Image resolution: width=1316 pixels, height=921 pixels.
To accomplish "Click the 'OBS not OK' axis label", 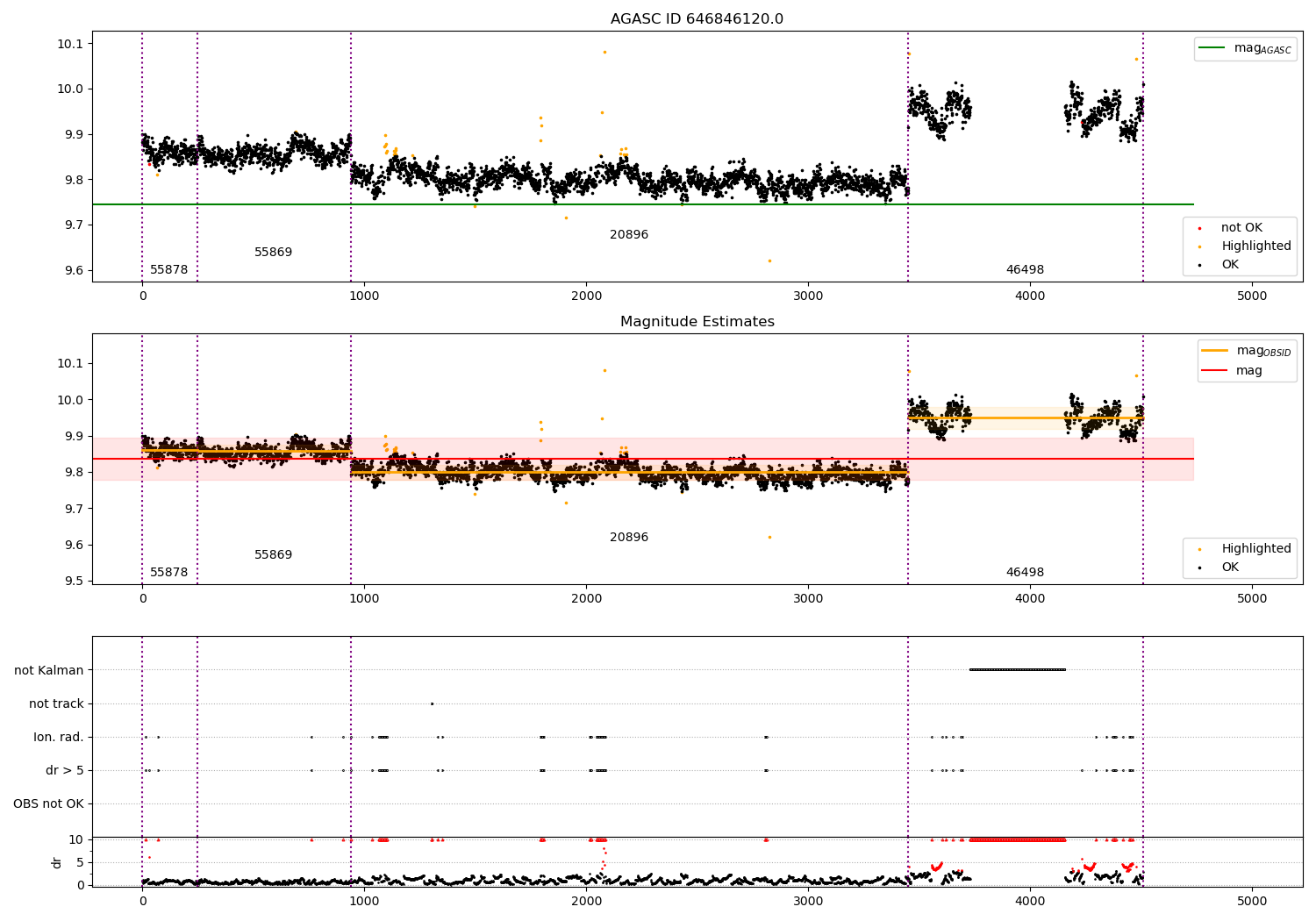I will tap(48, 803).
